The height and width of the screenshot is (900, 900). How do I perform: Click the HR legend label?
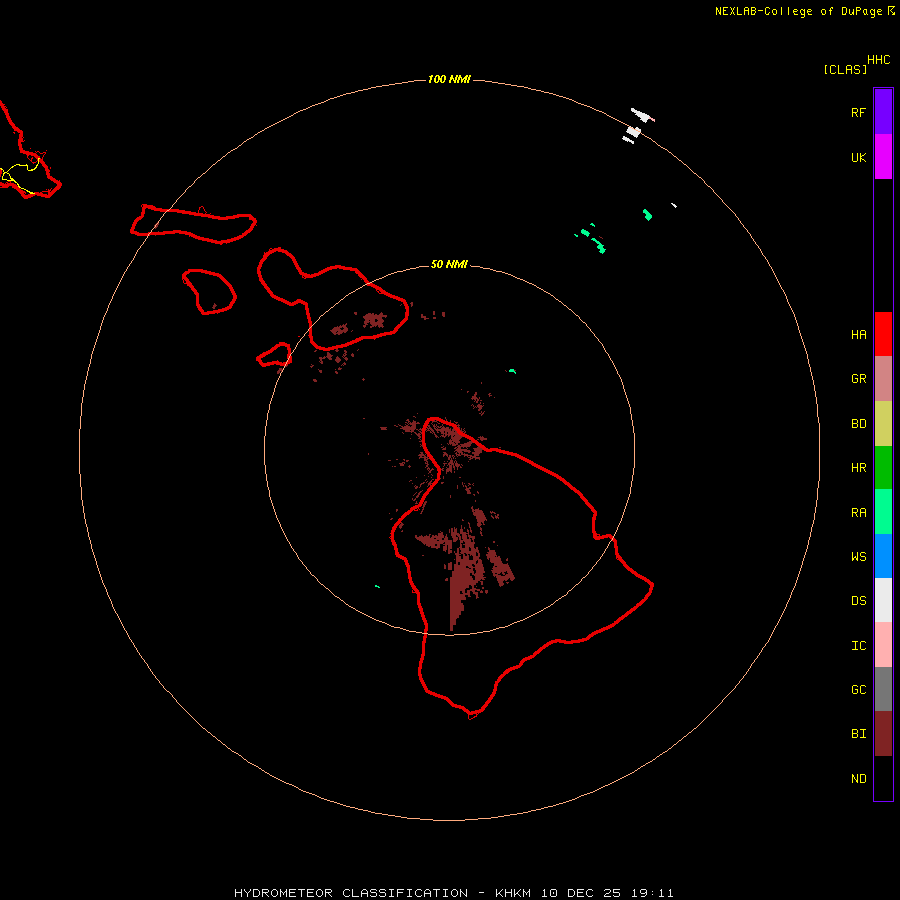coord(858,468)
